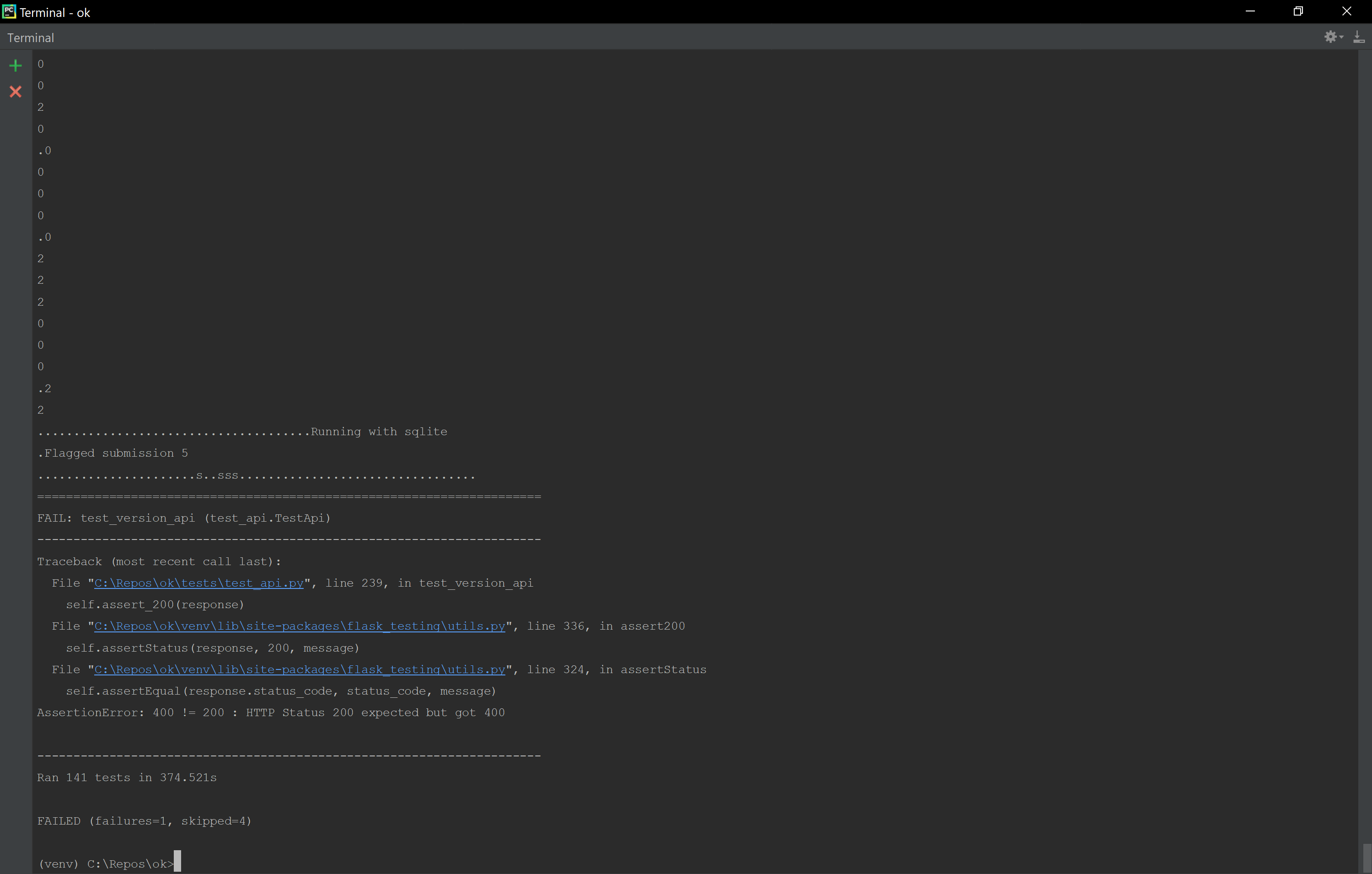
Task: Click 'FAIL: test_version_api (test_api.TestApi)' line
Action: [184, 518]
